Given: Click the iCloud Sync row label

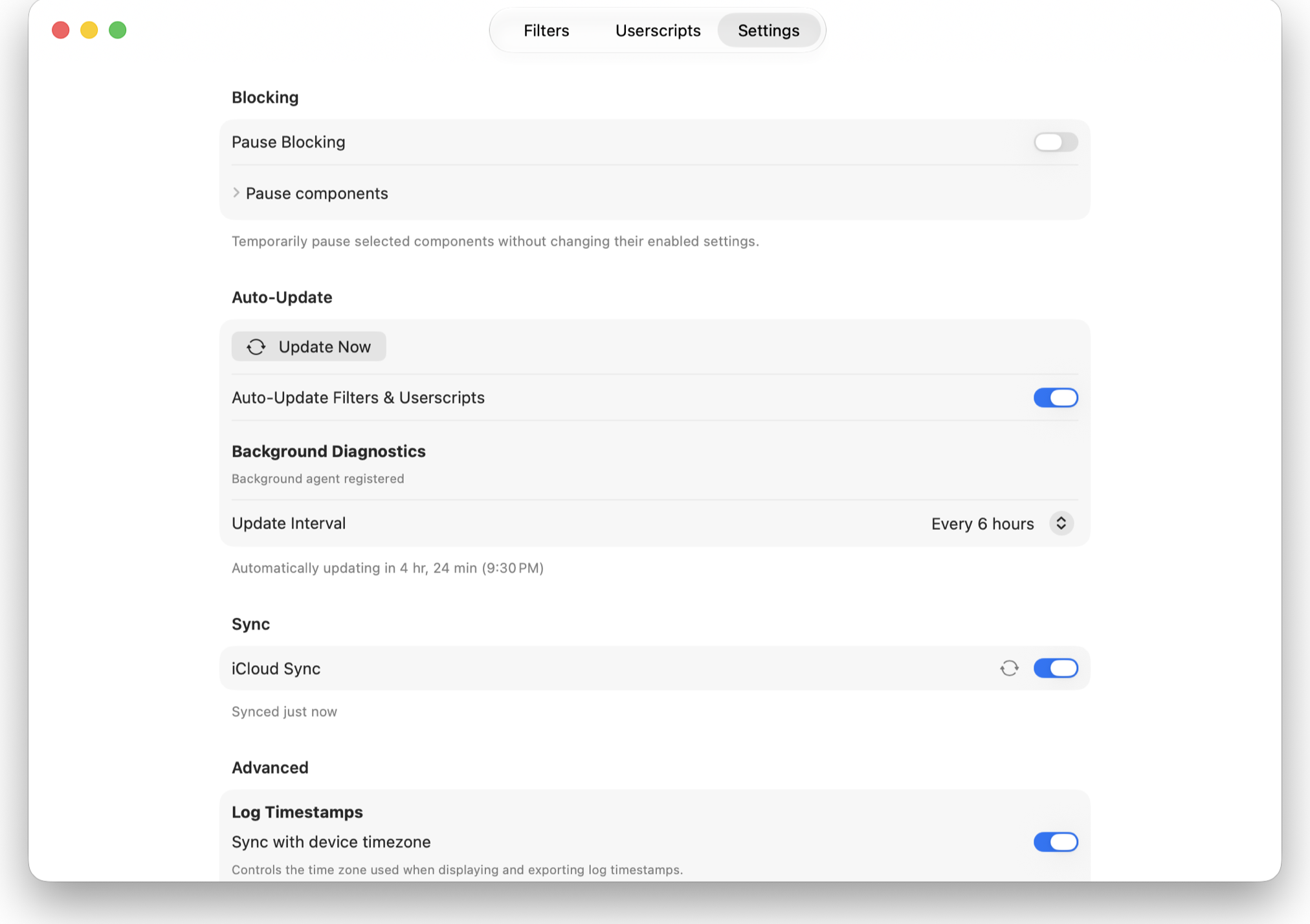Looking at the screenshot, I should click(276, 668).
